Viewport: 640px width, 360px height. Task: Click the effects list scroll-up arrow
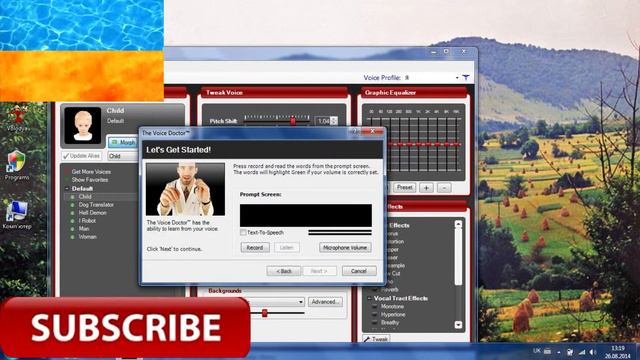(458, 224)
